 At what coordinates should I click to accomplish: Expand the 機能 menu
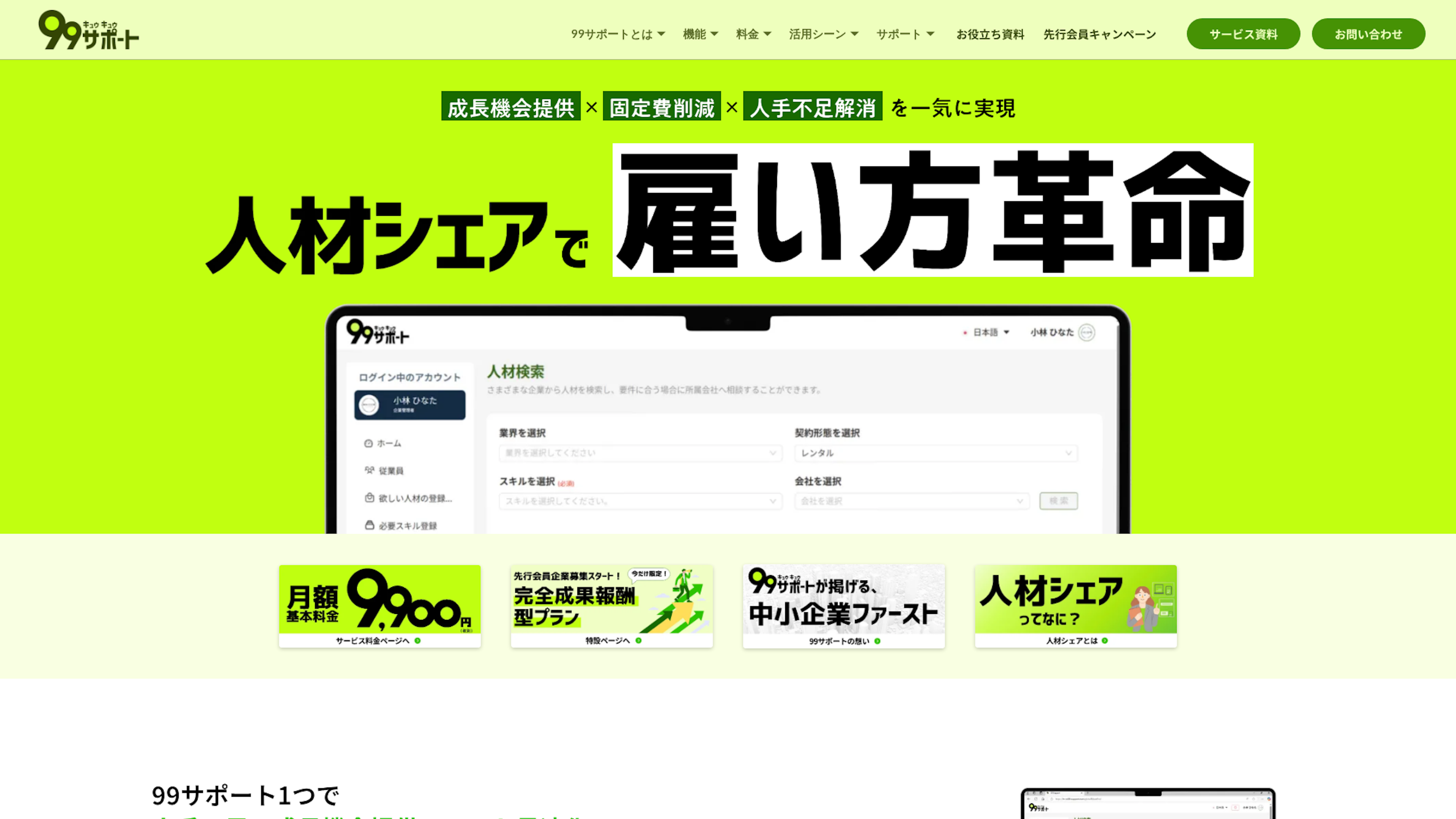[x=700, y=35]
